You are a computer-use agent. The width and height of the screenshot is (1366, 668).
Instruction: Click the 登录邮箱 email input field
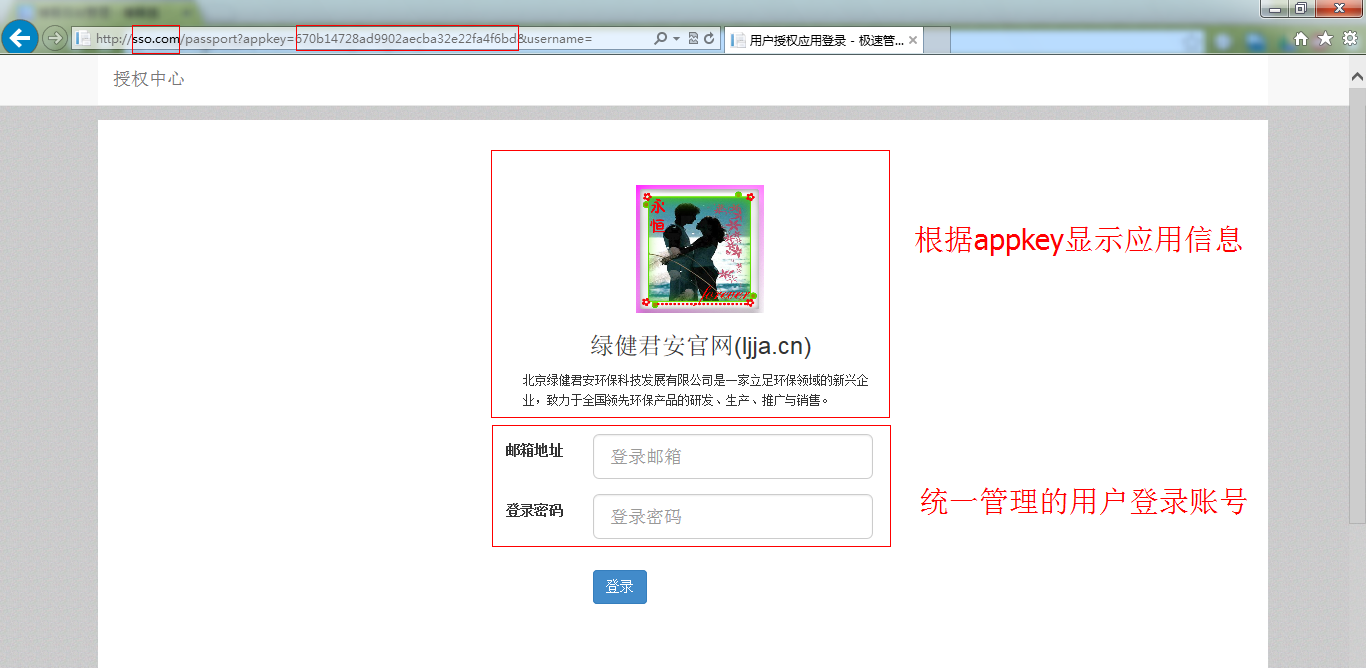click(732, 456)
